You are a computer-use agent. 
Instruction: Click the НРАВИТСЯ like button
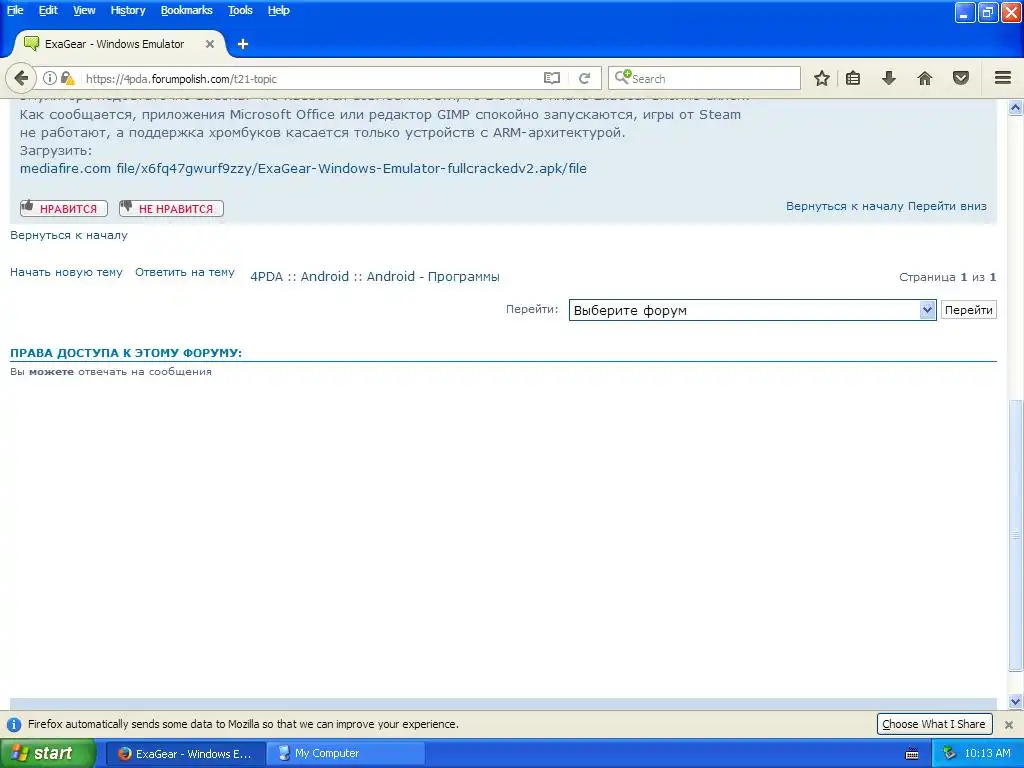63,208
